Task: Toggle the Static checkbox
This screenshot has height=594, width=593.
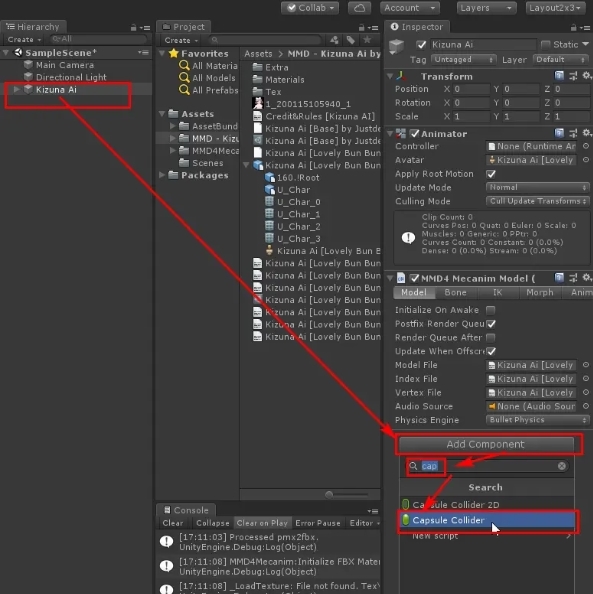Action: pyautogui.click(x=545, y=45)
